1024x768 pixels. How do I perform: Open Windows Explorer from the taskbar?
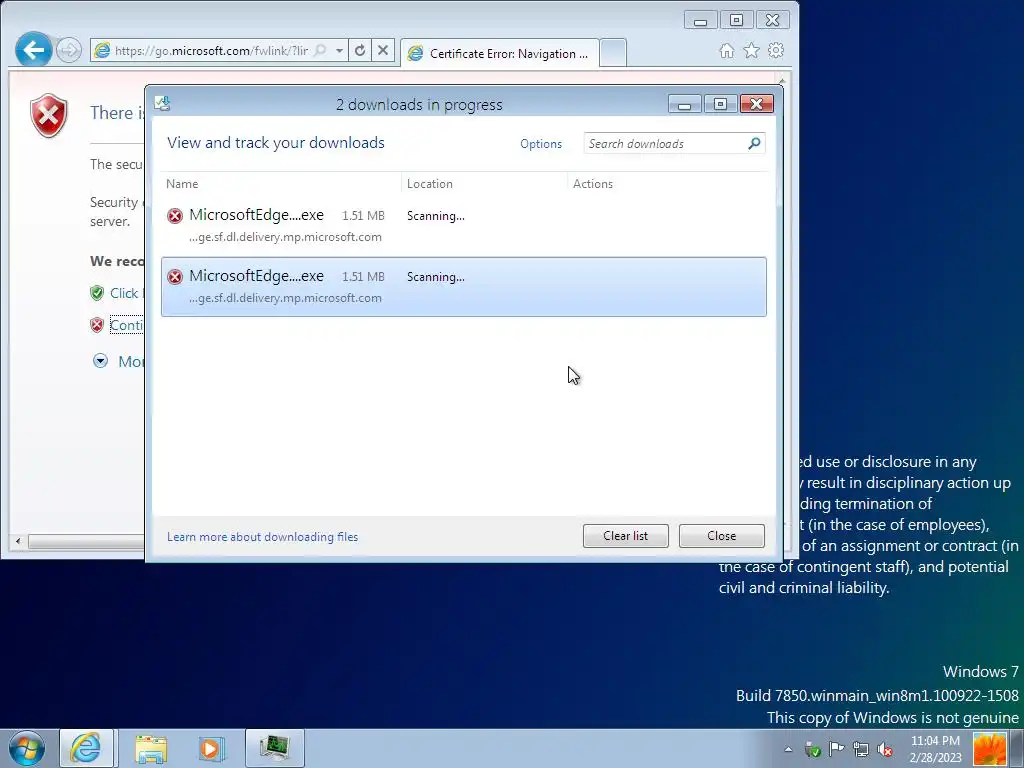(151, 748)
